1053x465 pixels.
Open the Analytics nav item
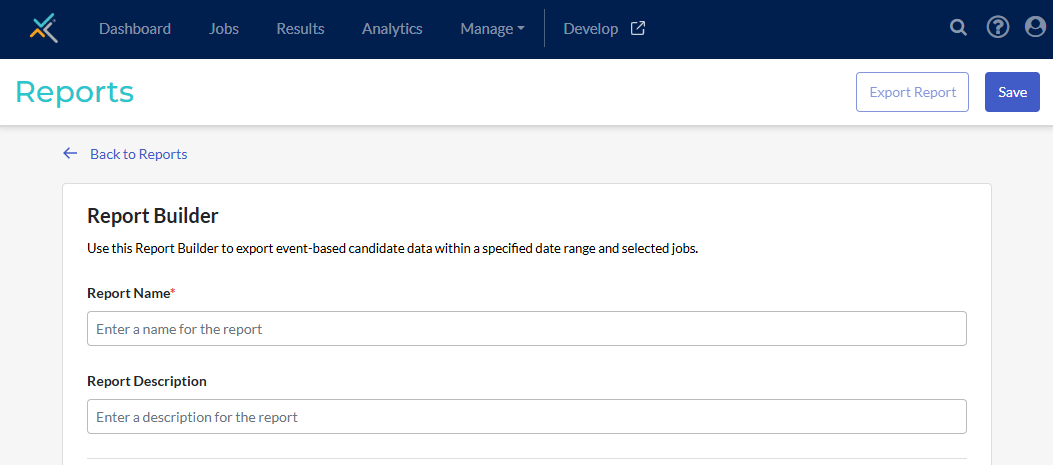392,29
